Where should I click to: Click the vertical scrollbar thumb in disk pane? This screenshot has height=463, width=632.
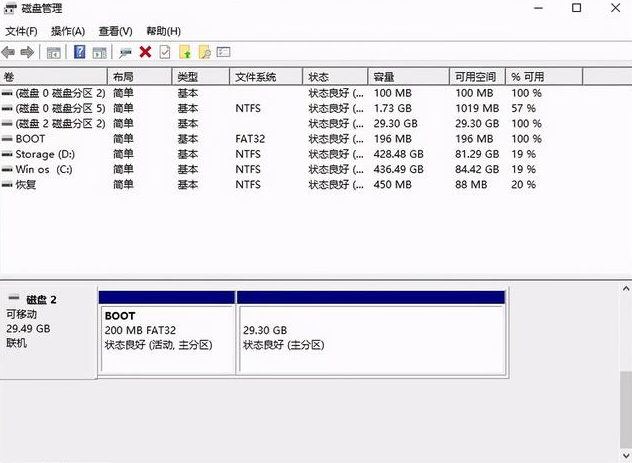626,409
